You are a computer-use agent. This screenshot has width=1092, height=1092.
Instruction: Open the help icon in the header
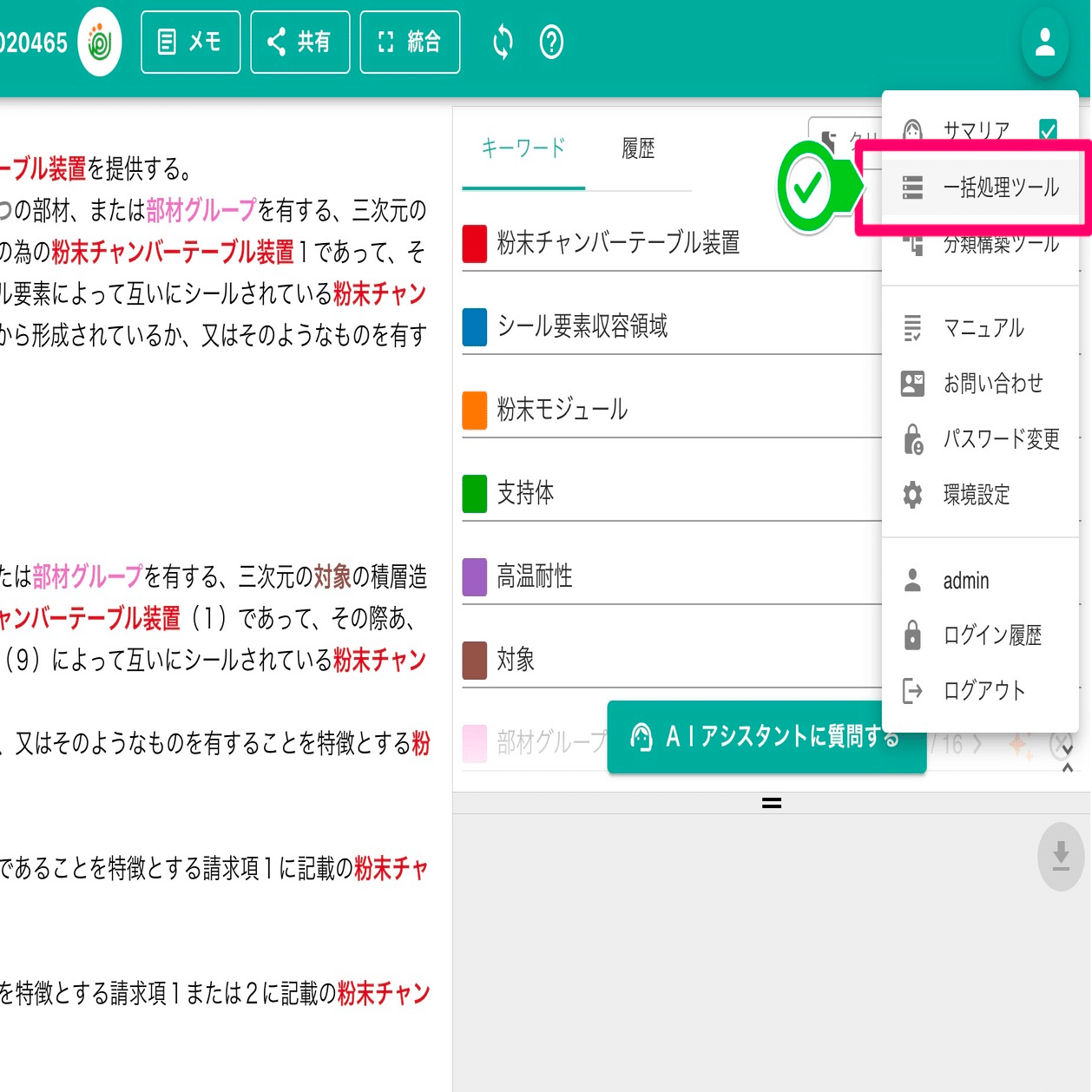coord(551,41)
